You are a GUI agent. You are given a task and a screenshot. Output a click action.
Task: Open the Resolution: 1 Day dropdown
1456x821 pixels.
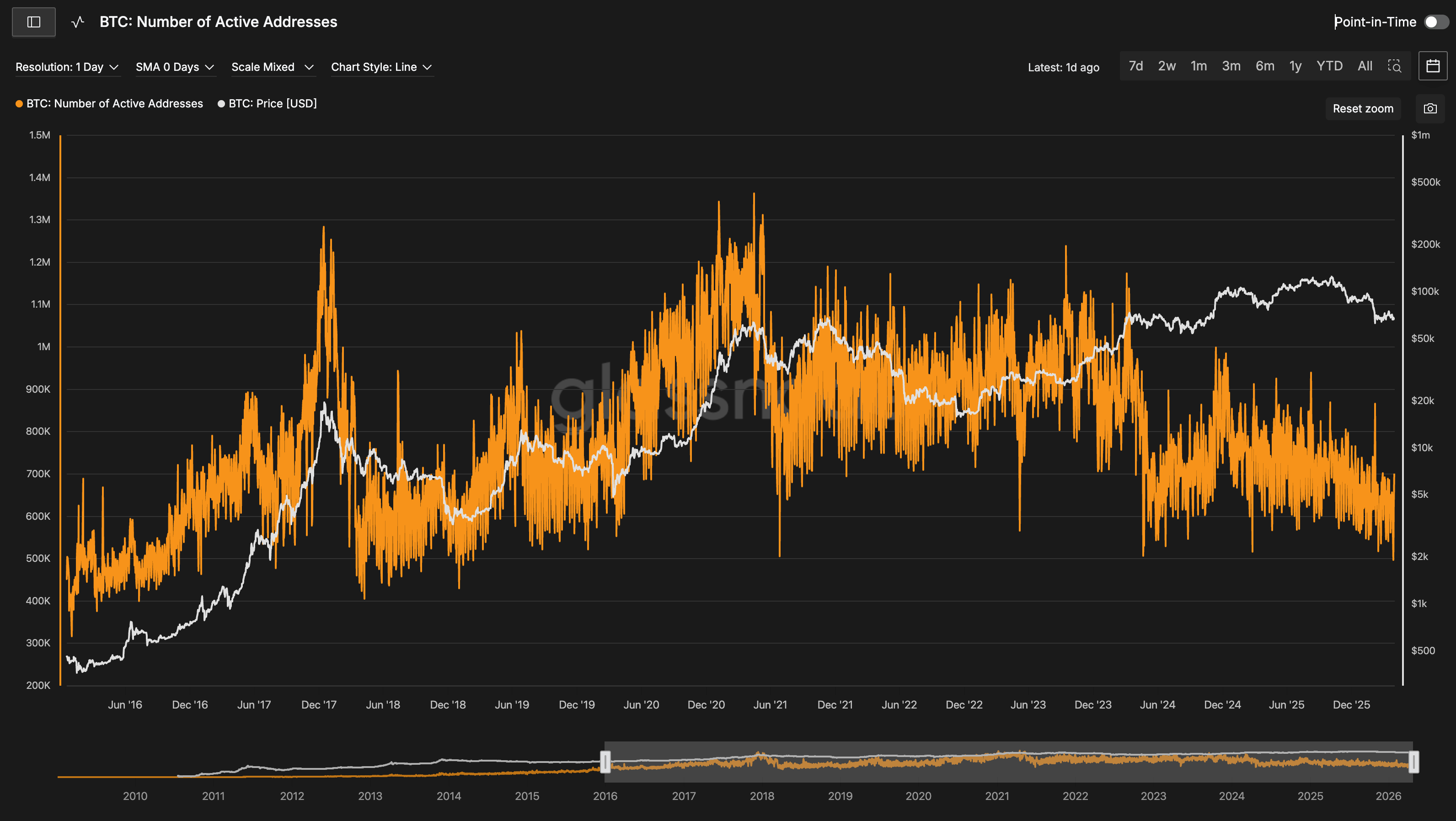pyautogui.click(x=67, y=67)
